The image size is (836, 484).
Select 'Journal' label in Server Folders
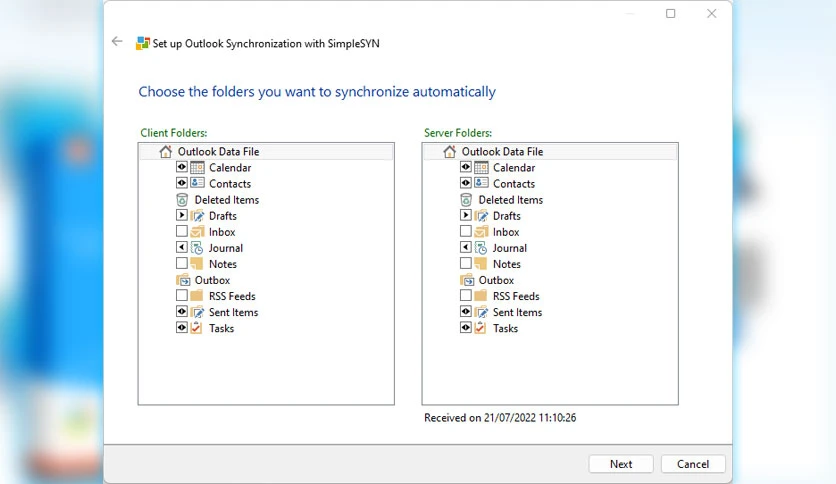[509, 248]
